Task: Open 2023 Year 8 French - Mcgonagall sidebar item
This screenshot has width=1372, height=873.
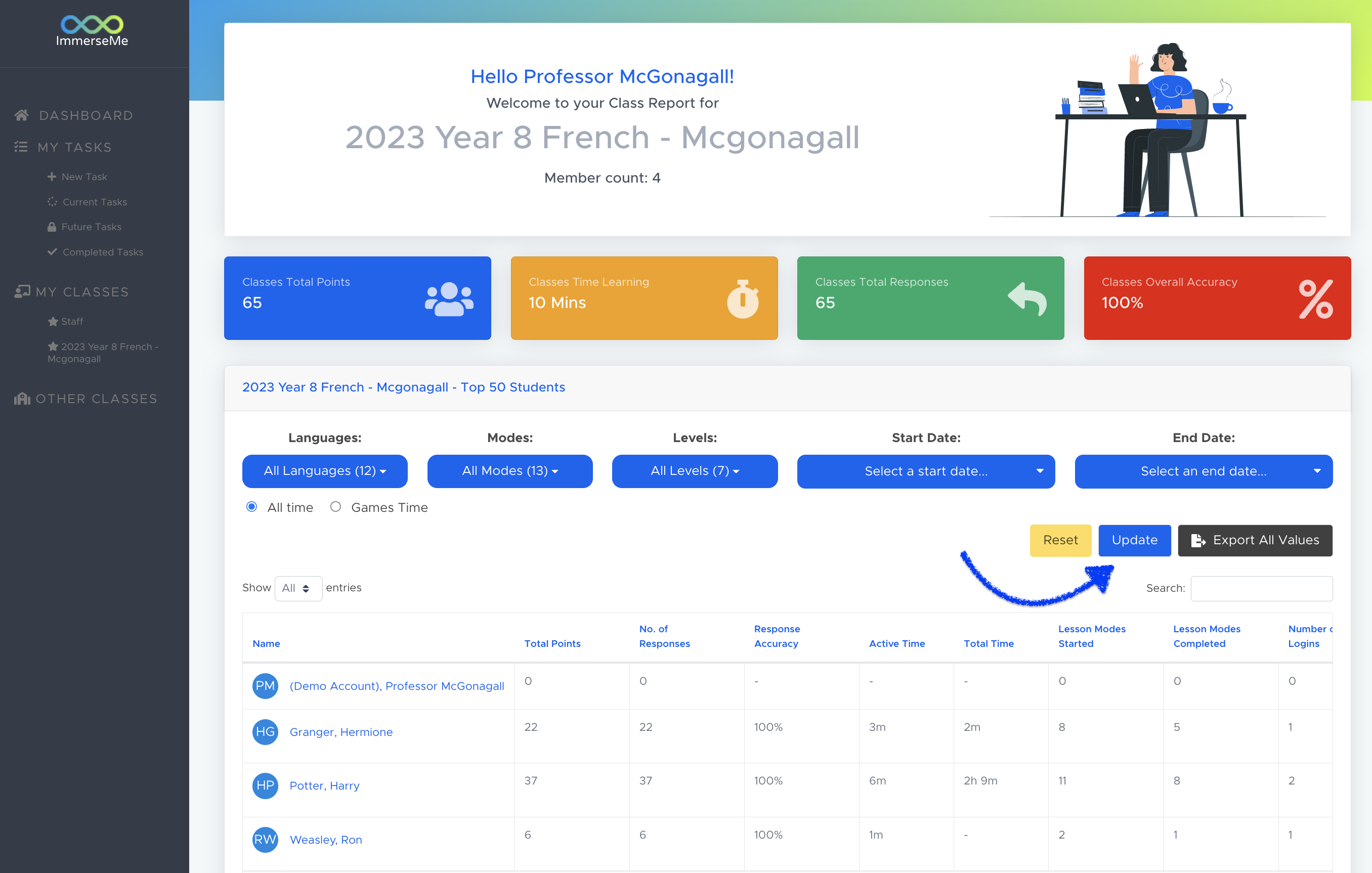Action: (x=103, y=353)
